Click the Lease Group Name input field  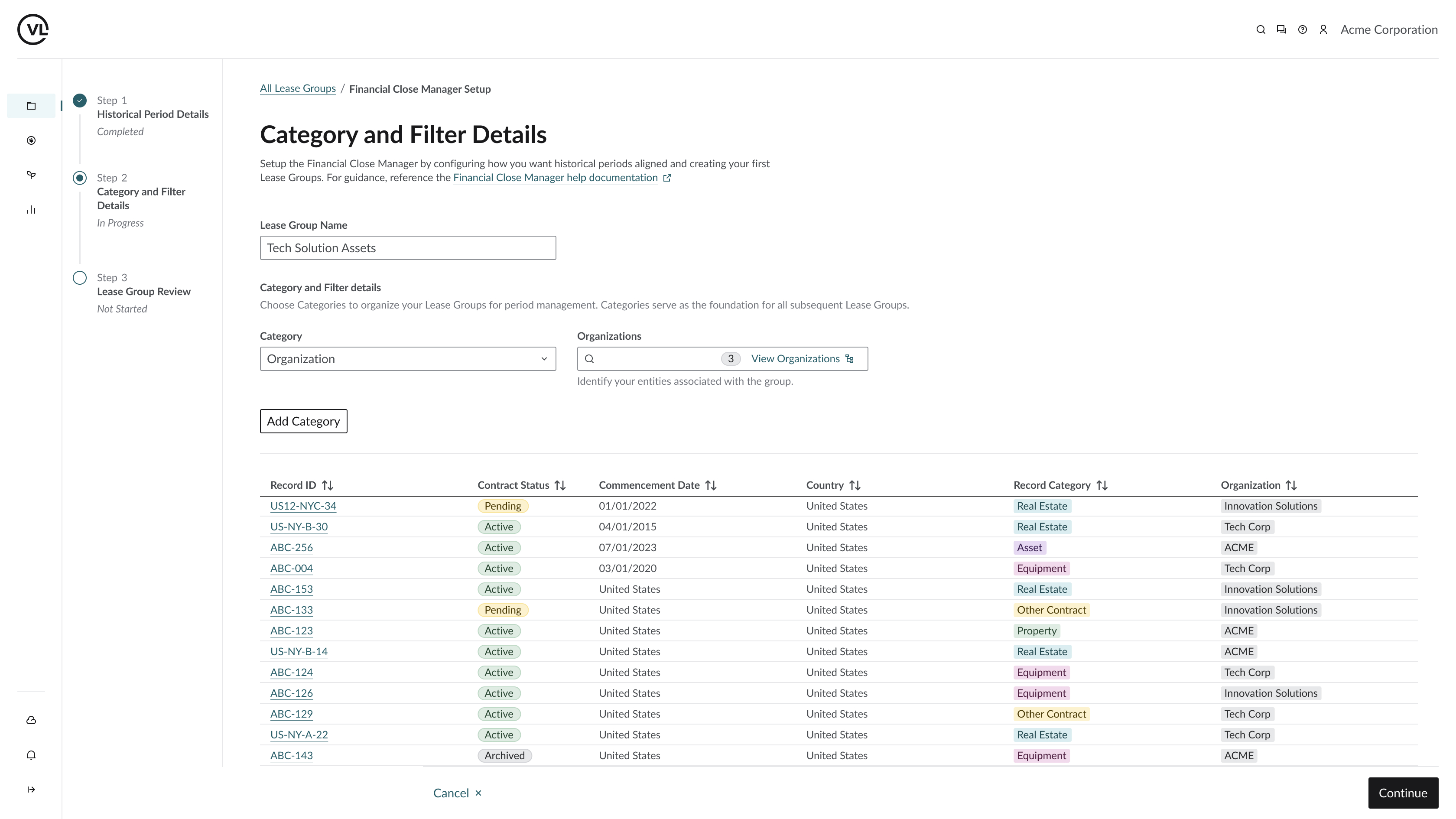(407, 248)
